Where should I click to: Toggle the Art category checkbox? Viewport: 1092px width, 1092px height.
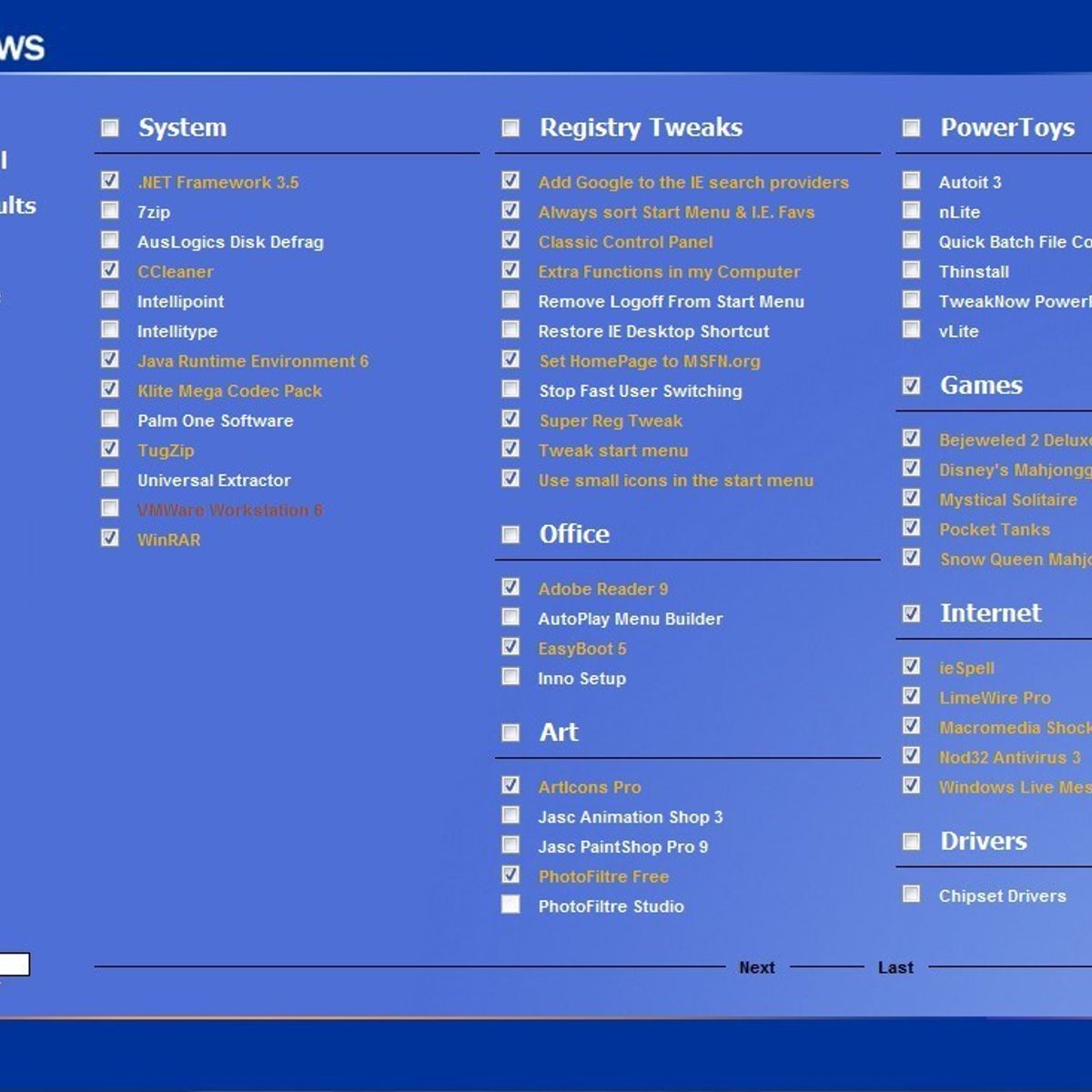point(511,733)
